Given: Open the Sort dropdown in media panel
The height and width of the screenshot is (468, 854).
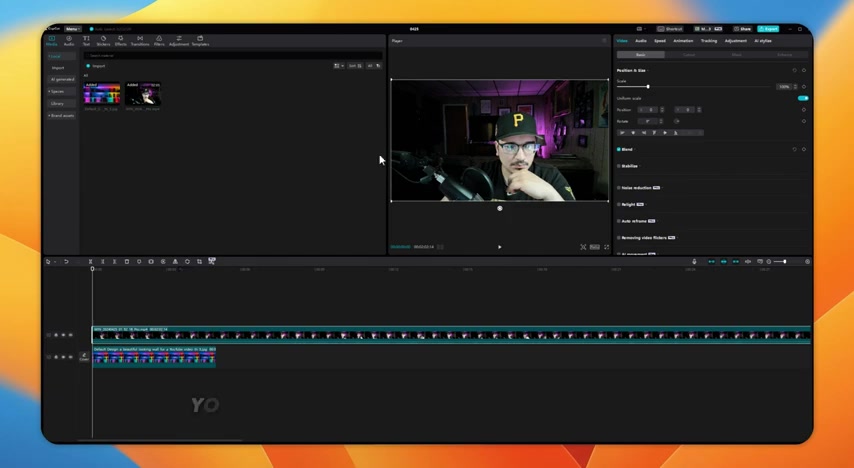Looking at the screenshot, I should [x=355, y=66].
